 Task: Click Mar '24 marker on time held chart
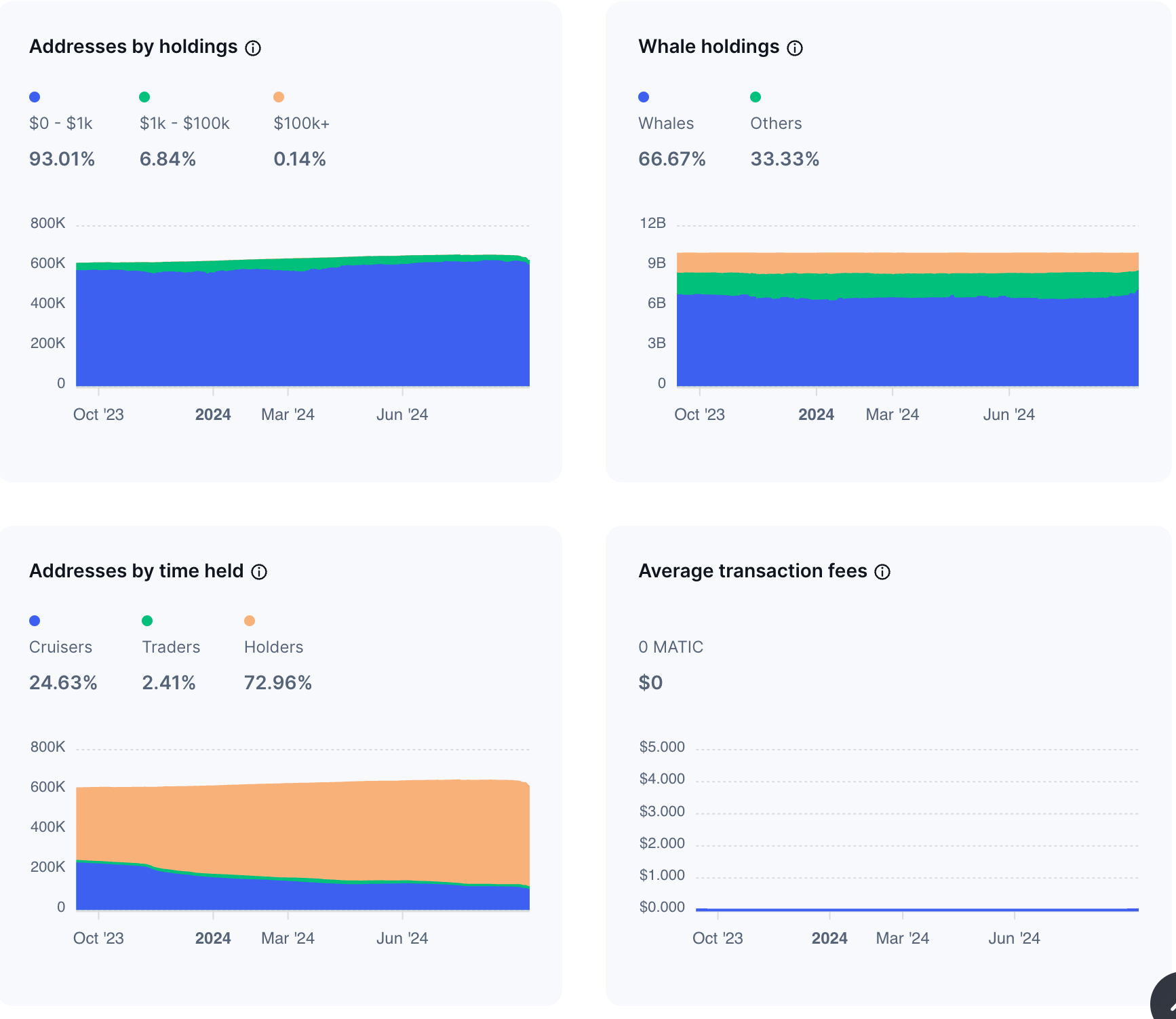pyautogui.click(x=288, y=938)
